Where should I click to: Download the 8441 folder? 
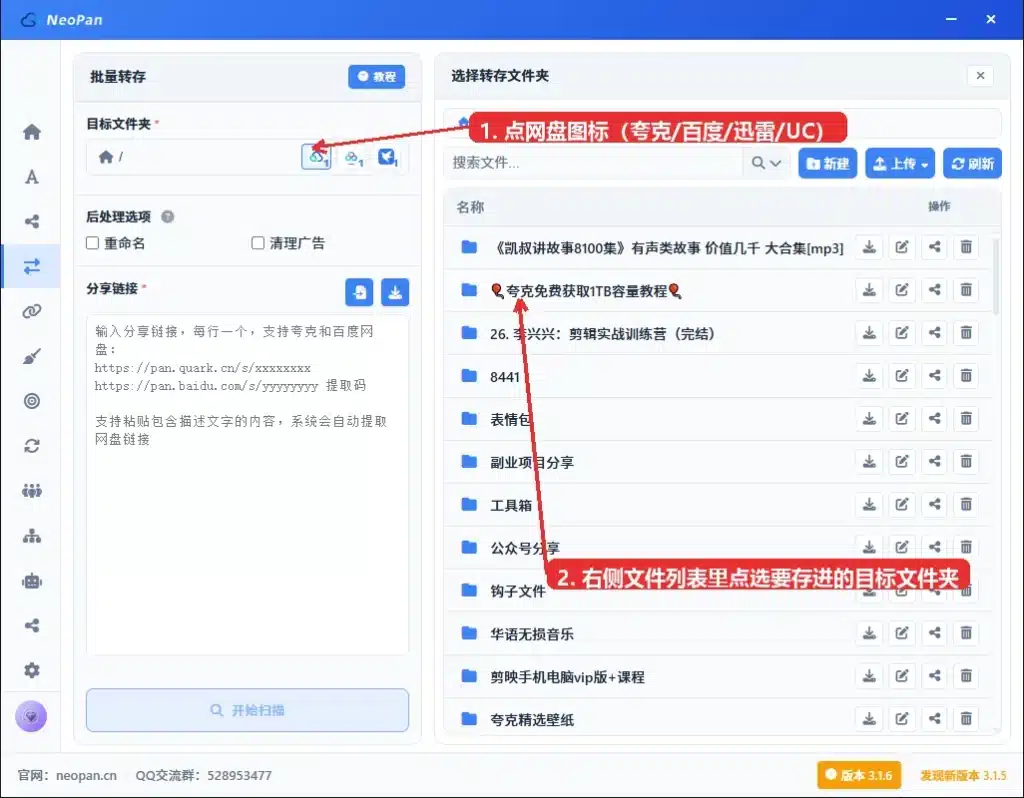click(869, 376)
